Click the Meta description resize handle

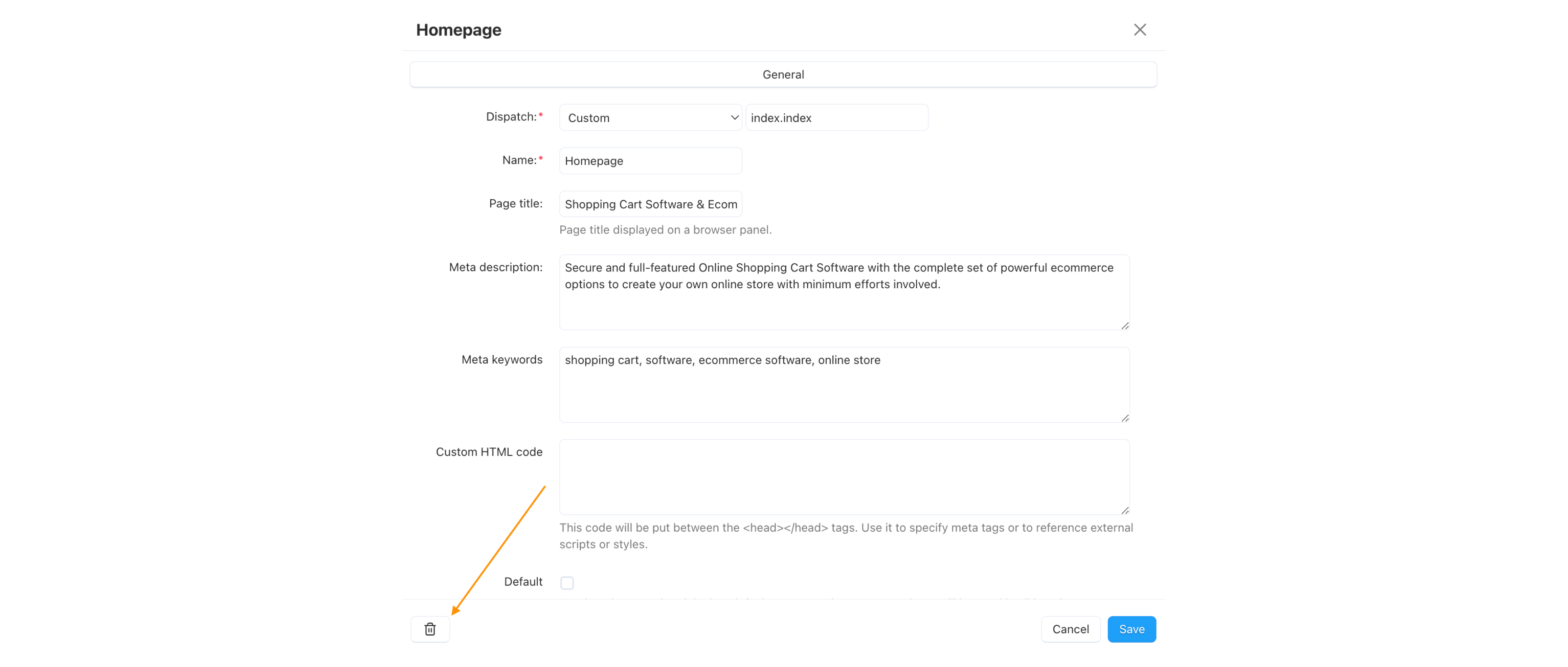click(x=1125, y=326)
